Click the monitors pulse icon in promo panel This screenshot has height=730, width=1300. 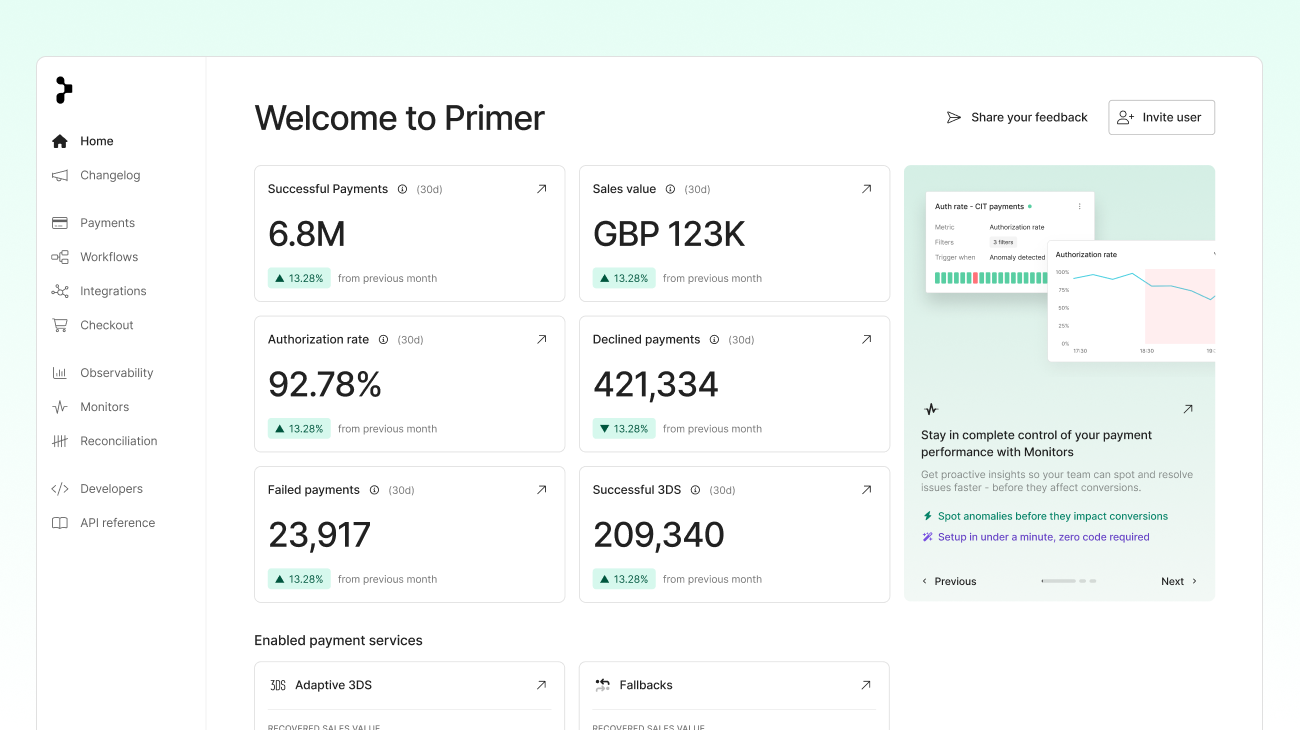click(x=931, y=409)
